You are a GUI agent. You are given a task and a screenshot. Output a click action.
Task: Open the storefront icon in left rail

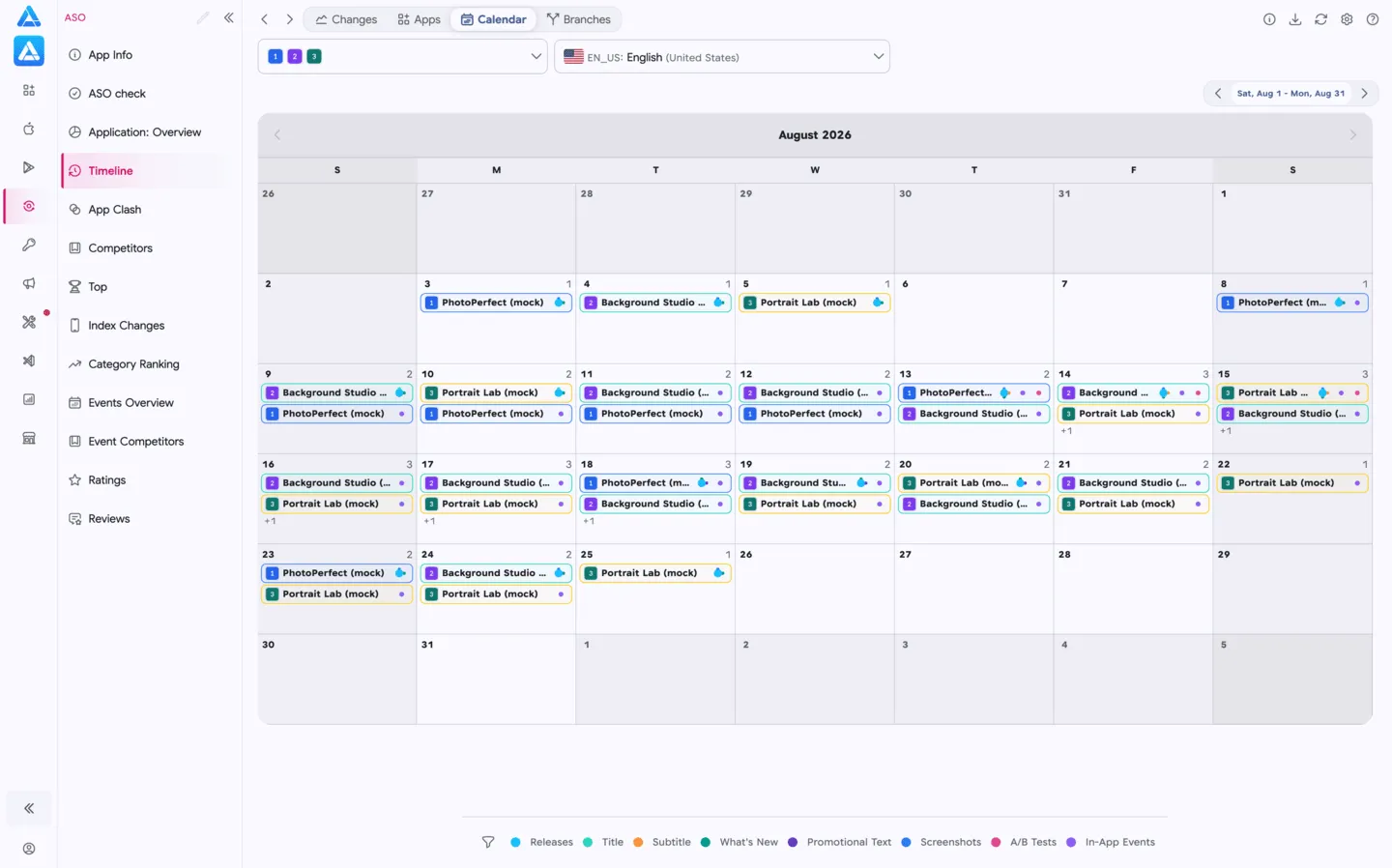click(x=29, y=438)
